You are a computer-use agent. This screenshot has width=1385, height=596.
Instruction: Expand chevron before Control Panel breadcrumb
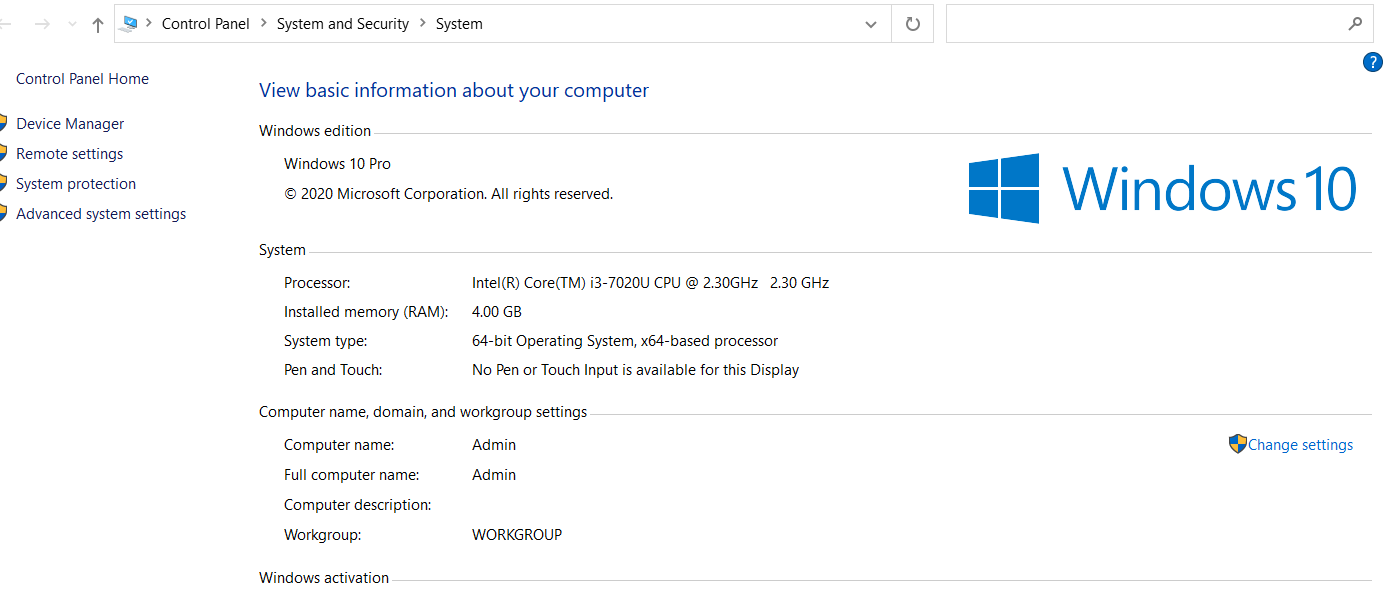pyautogui.click(x=149, y=24)
